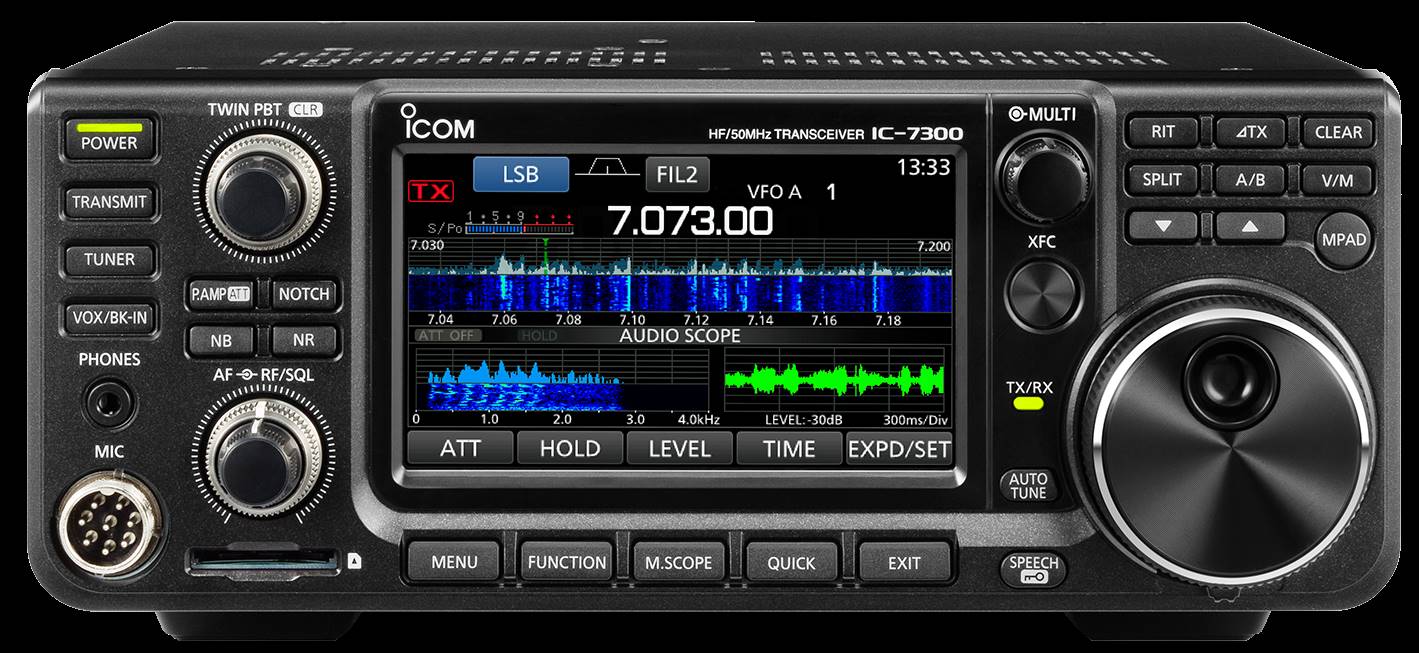This screenshot has width=1419, height=653.
Task: Tap the AUTO TUNE button
Action: pyautogui.click(x=1028, y=485)
